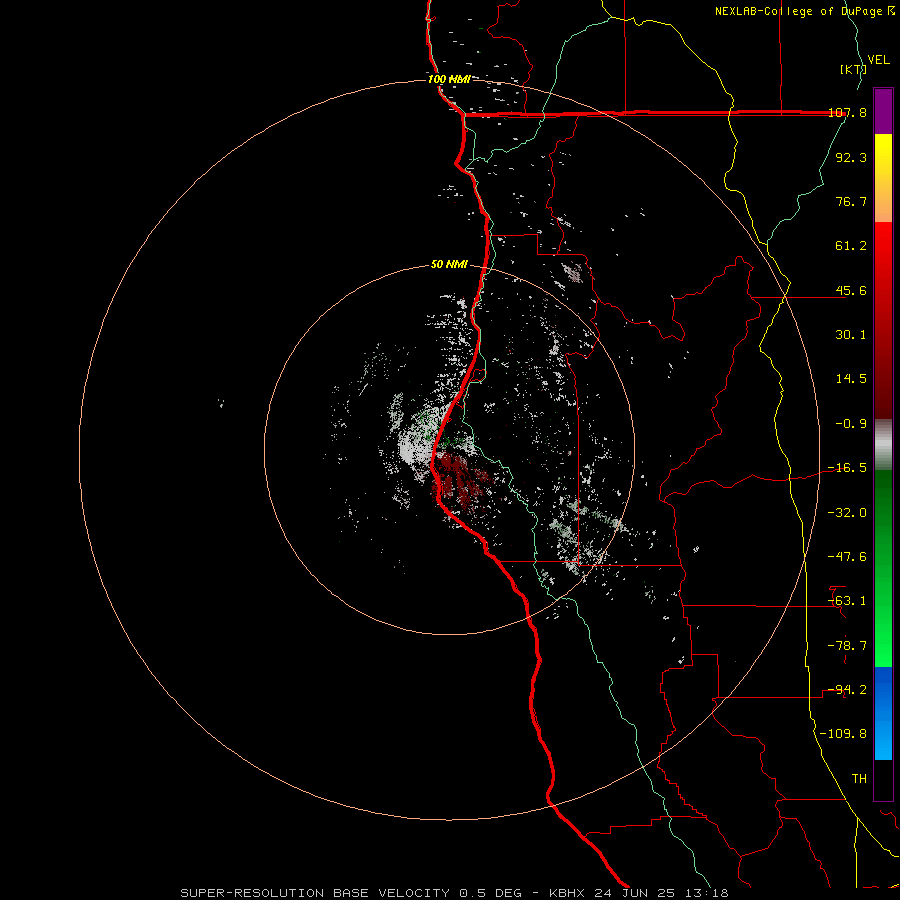This screenshot has height=900, width=900.
Task: Select the -16.5 scale value
Action: click(847, 468)
